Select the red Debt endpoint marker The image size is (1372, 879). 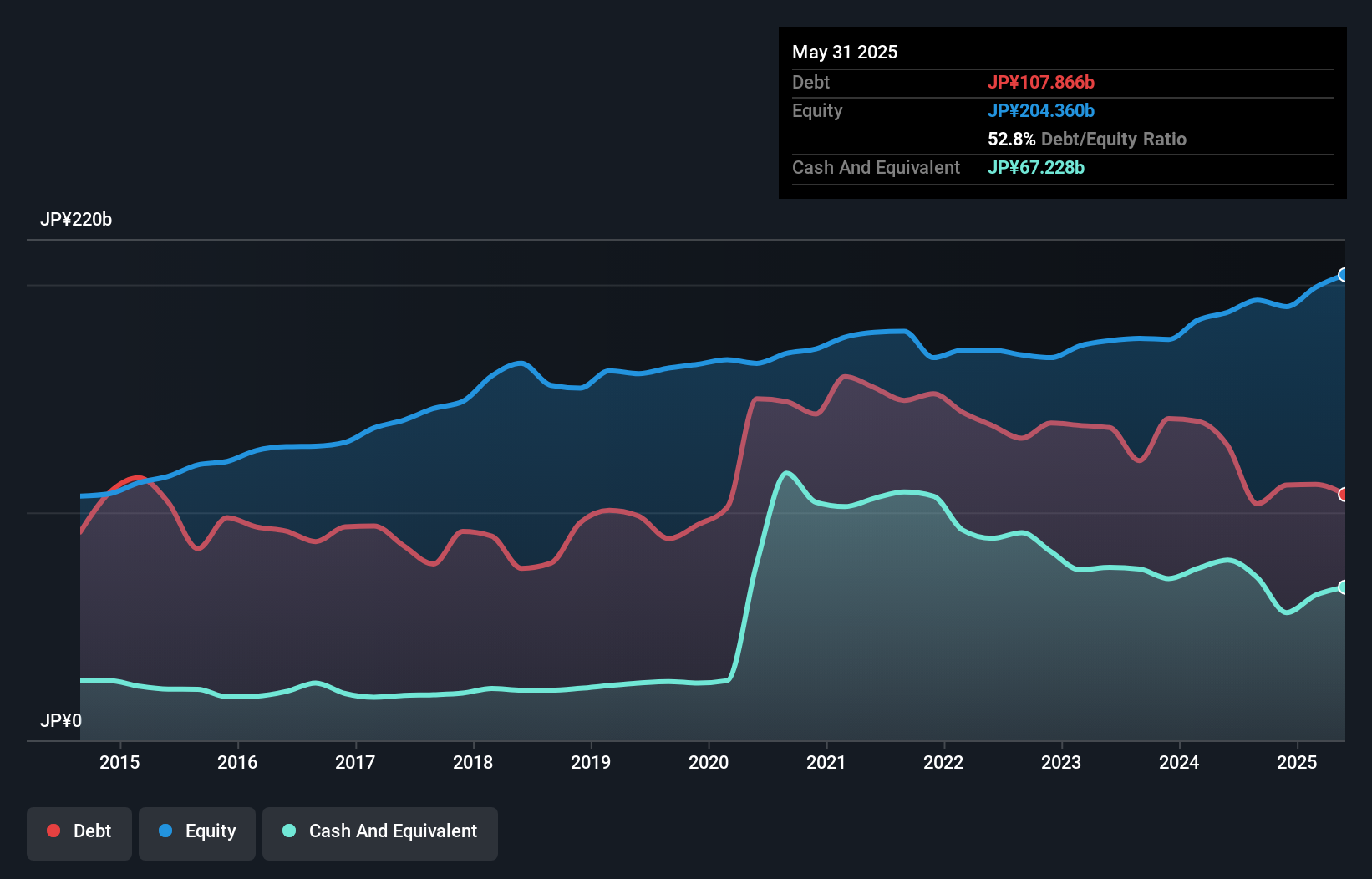pyautogui.click(x=1344, y=494)
